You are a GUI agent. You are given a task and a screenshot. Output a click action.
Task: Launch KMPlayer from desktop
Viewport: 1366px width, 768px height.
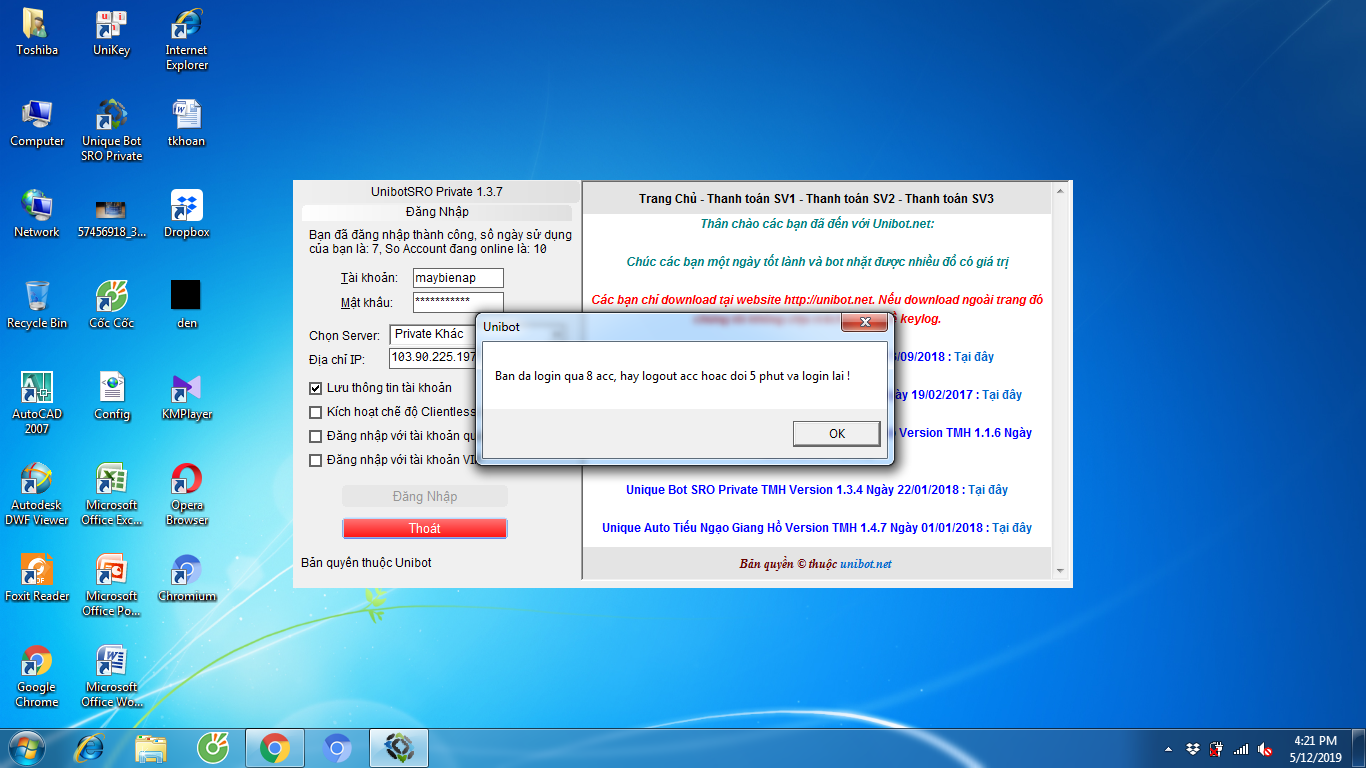point(187,396)
